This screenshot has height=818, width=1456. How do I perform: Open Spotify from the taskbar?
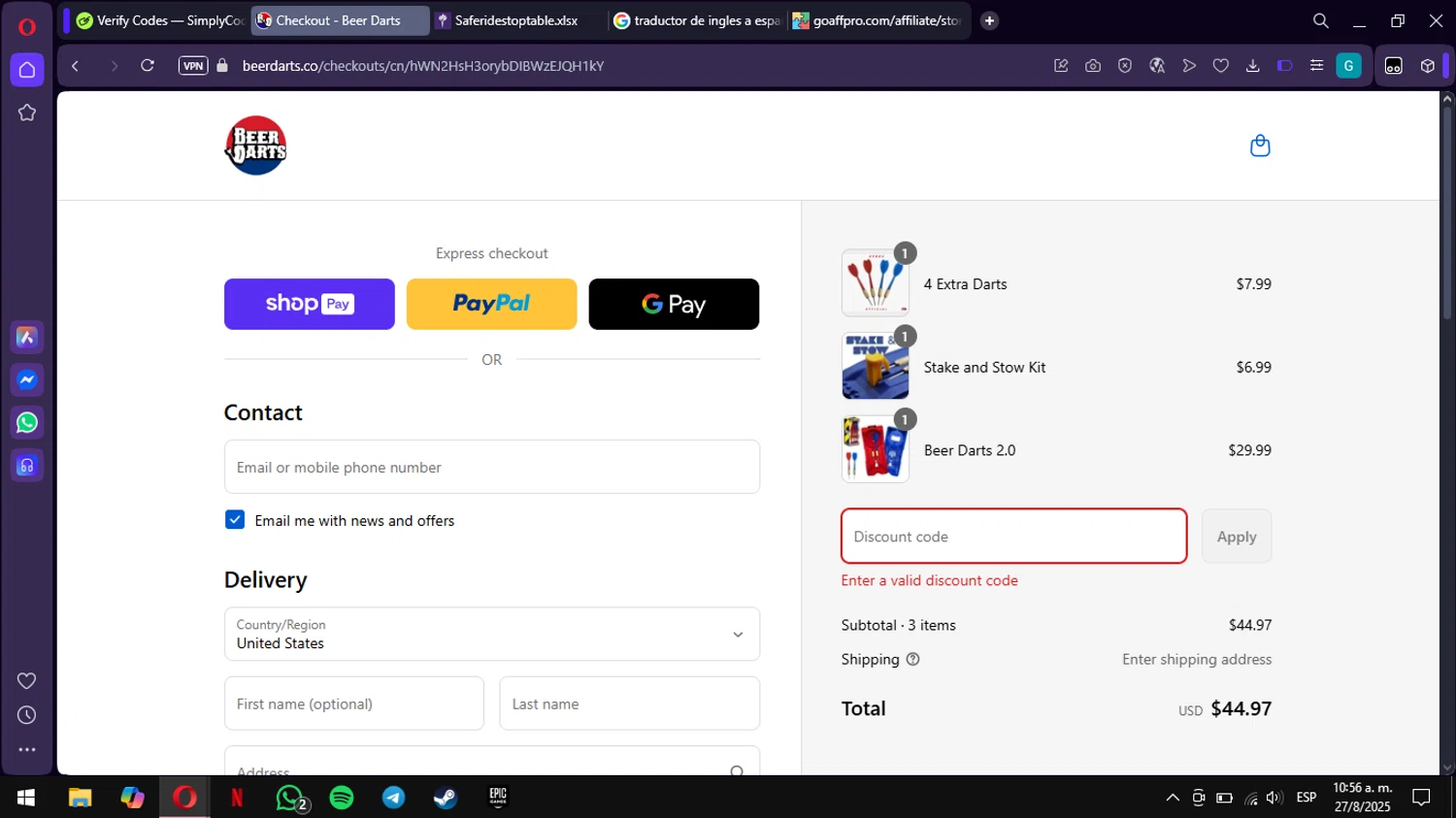342,798
